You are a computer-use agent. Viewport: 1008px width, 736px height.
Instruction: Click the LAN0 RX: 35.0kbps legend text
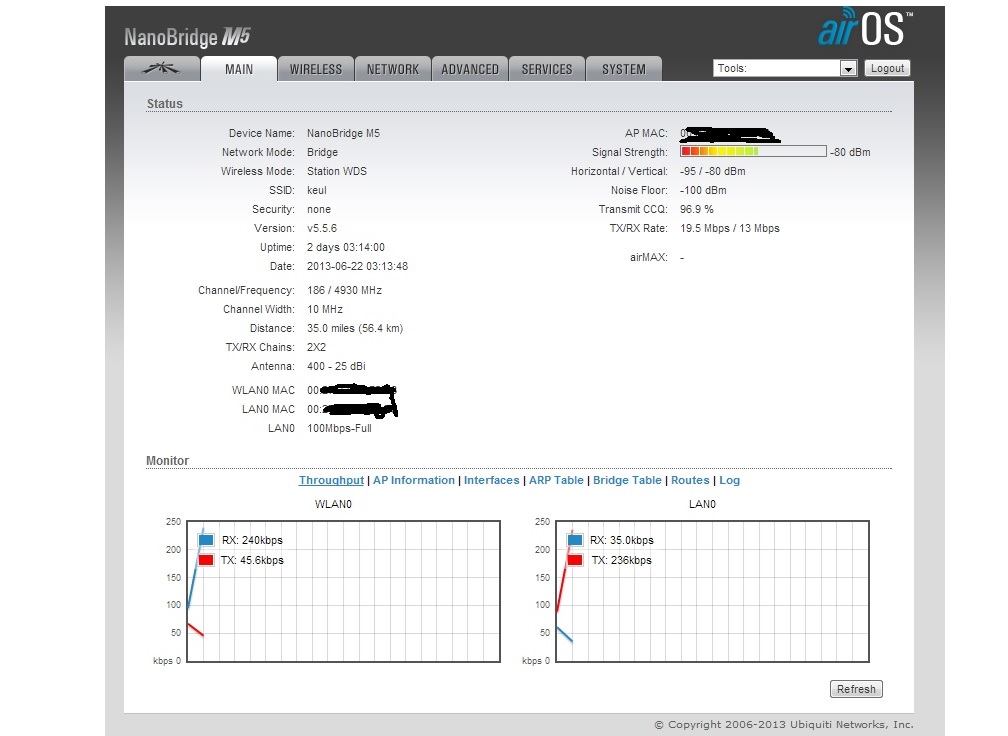click(622, 540)
